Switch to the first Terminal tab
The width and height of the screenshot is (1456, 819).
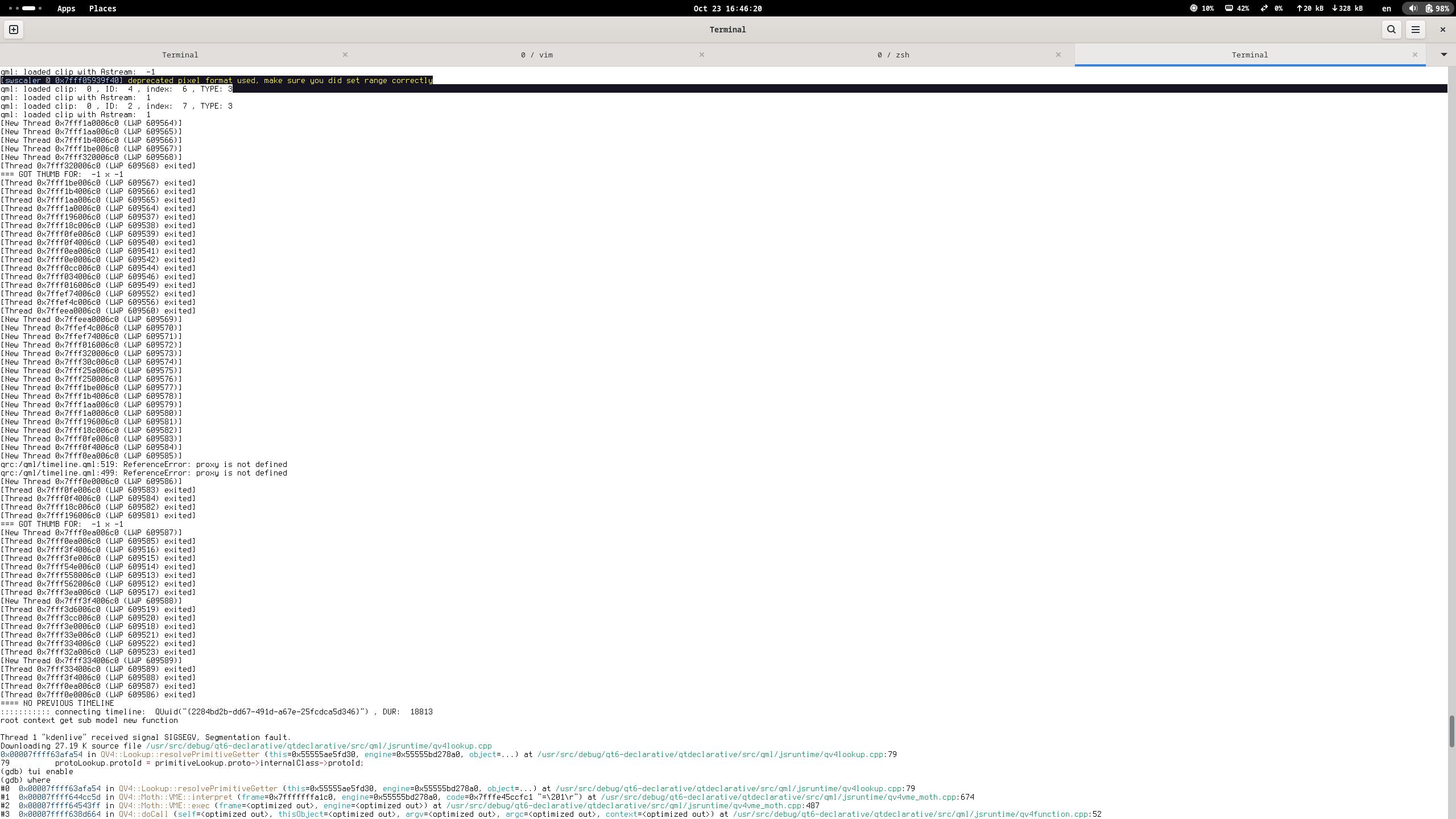tap(180, 55)
